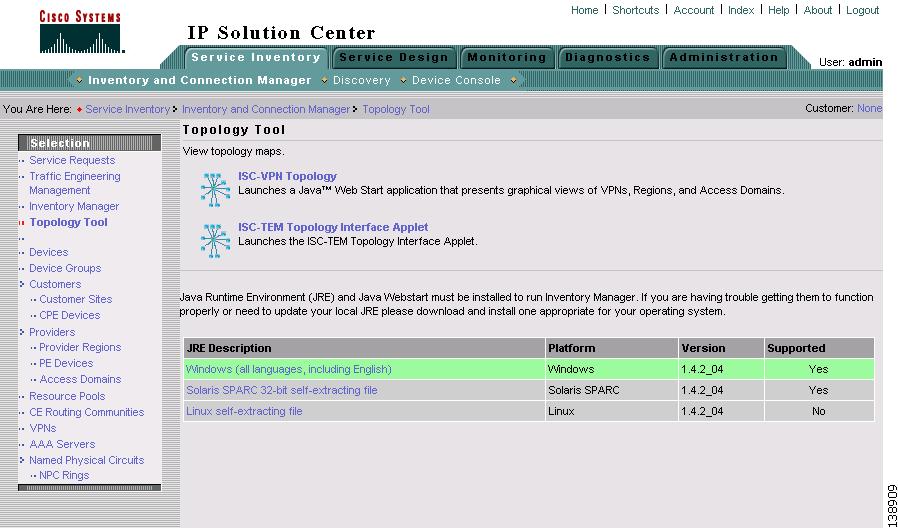This screenshot has width=898, height=528.
Task: Open AAA Servers in the sidebar
Action: 62,444
